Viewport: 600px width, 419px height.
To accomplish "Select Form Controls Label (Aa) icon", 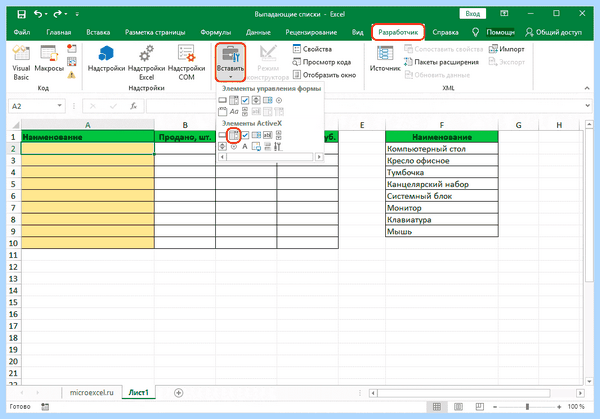I will pos(234,112).
